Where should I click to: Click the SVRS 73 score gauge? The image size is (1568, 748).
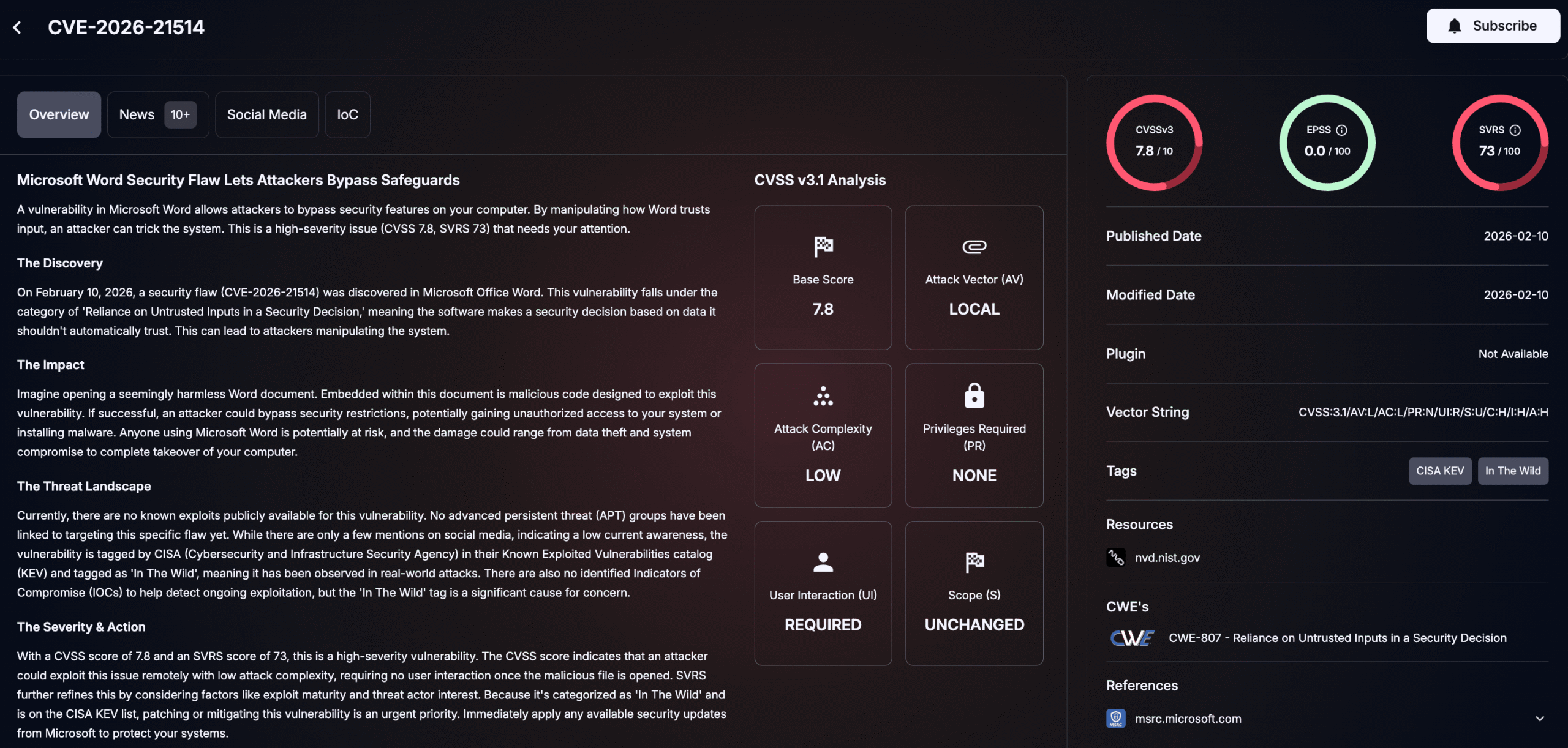coord(1500,143)
